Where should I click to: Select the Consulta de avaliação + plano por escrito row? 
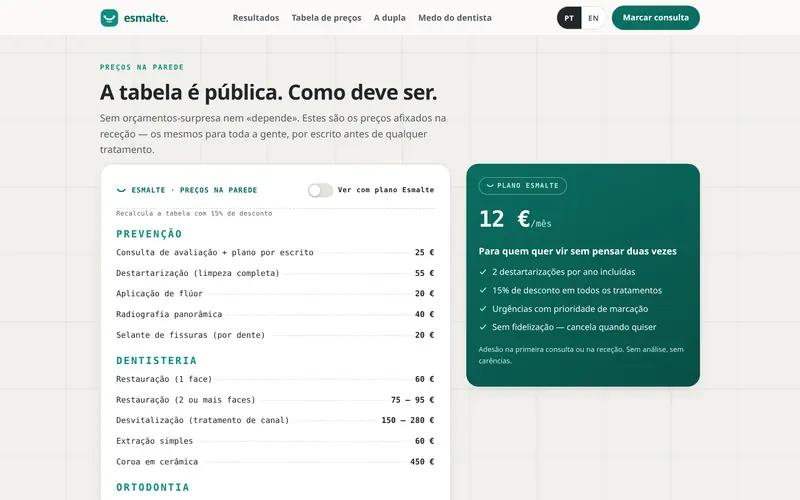coord(275,252)
